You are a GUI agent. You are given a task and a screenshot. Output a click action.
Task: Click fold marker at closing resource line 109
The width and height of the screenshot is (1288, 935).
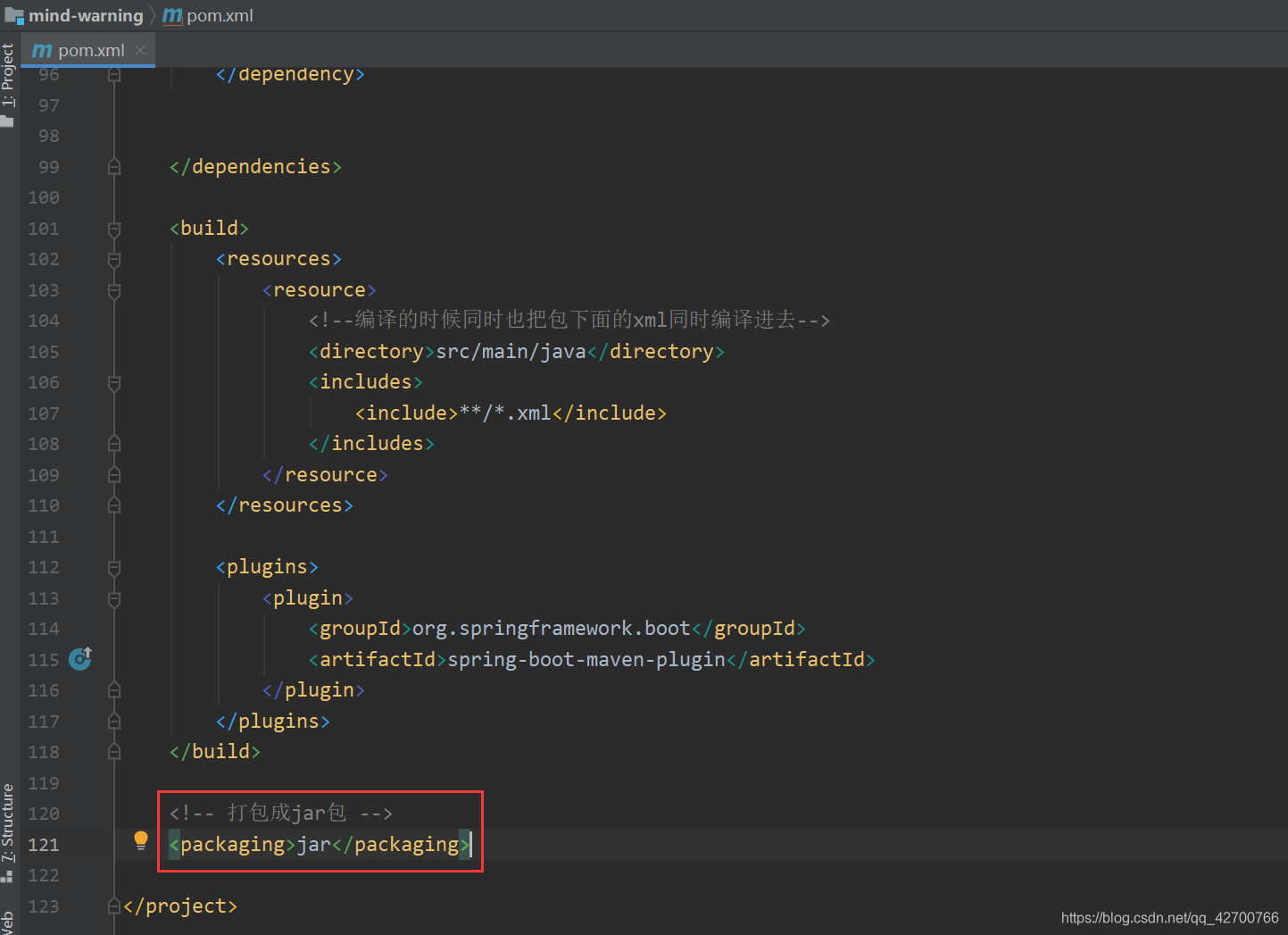pos(114,475)
